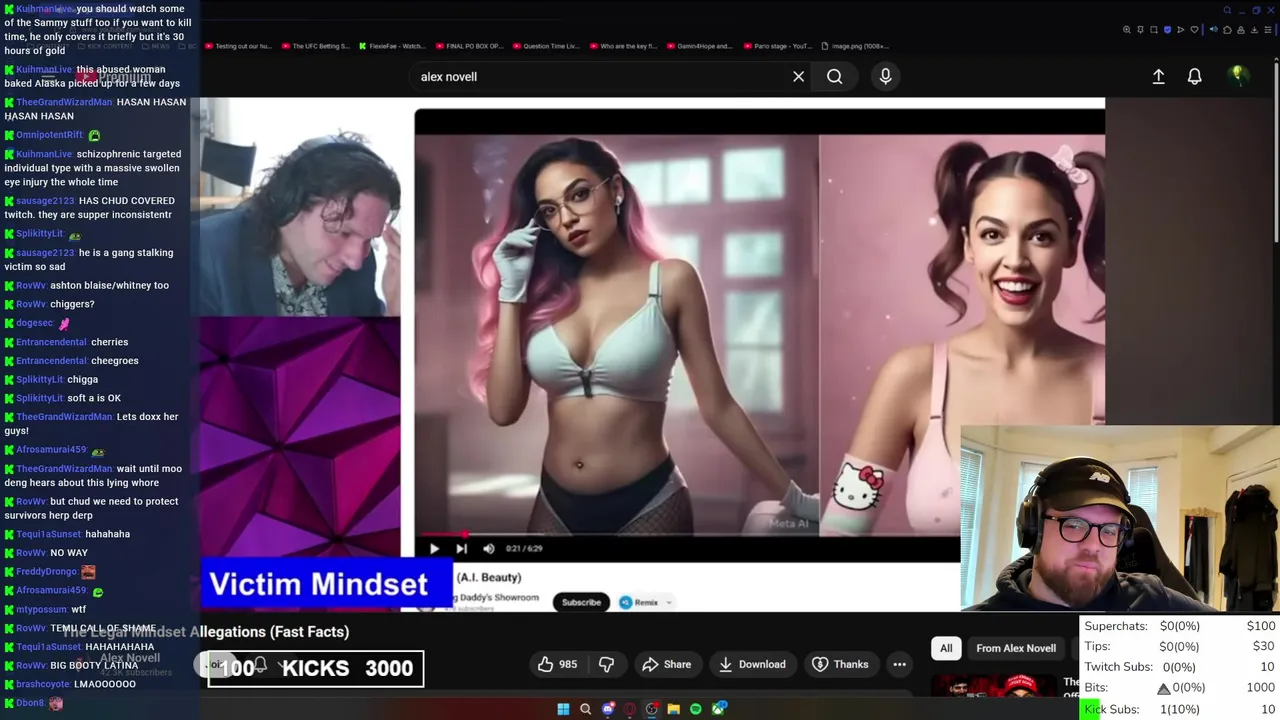Click chat message 'BIG BOOTY LATINA'
Viewport: 1280px width, 720px height.
pos(94,666)
